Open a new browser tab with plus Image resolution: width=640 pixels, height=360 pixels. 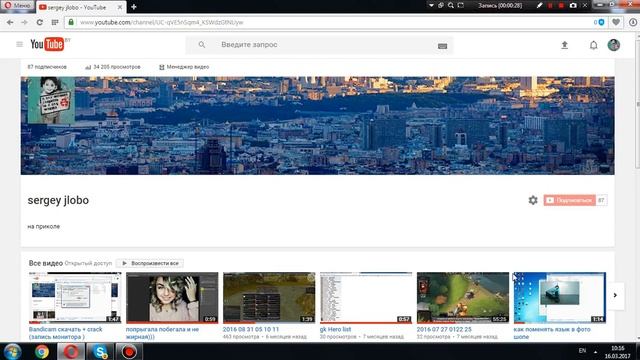click(133, 7)
